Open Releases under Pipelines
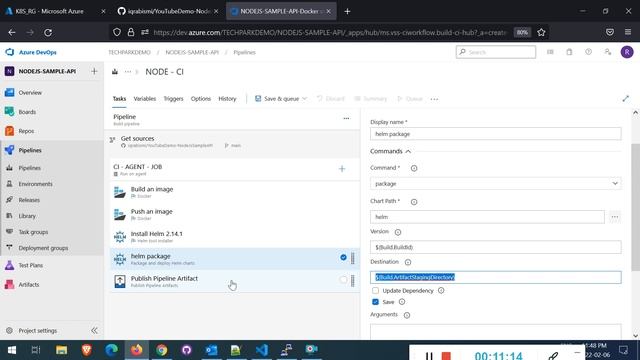This screenshot has width=640, height=360. [29, 200]
